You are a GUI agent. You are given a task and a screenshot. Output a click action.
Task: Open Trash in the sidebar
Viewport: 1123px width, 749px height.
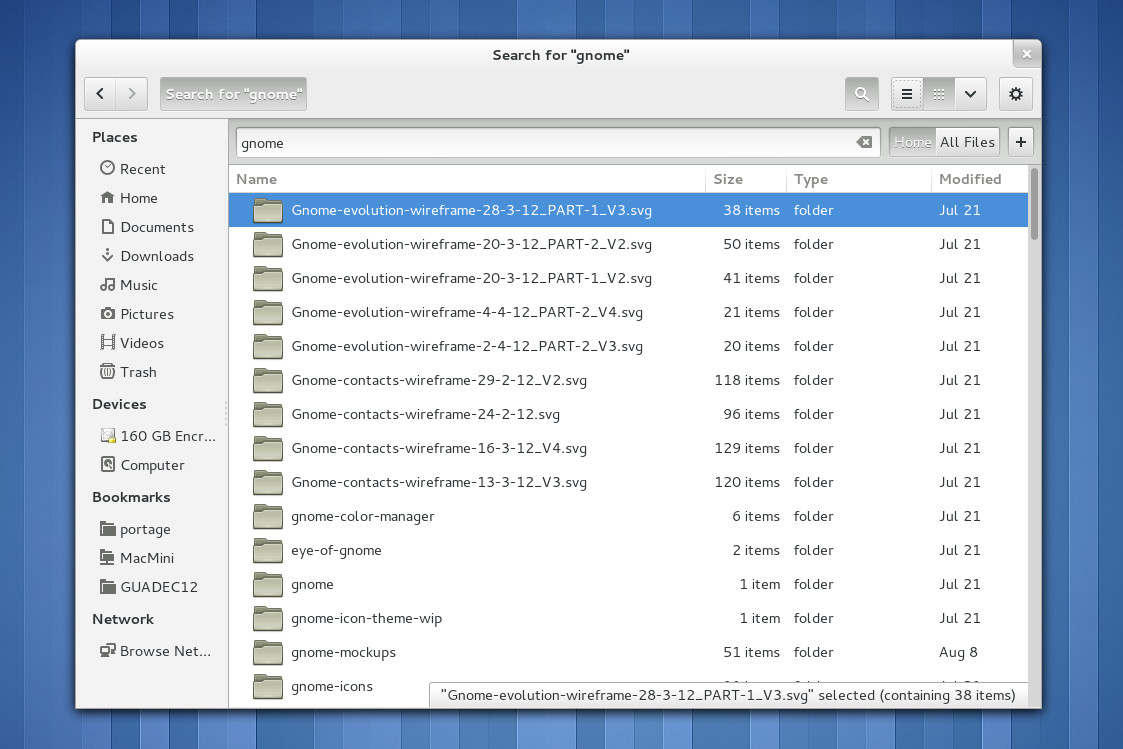(128, 372)
